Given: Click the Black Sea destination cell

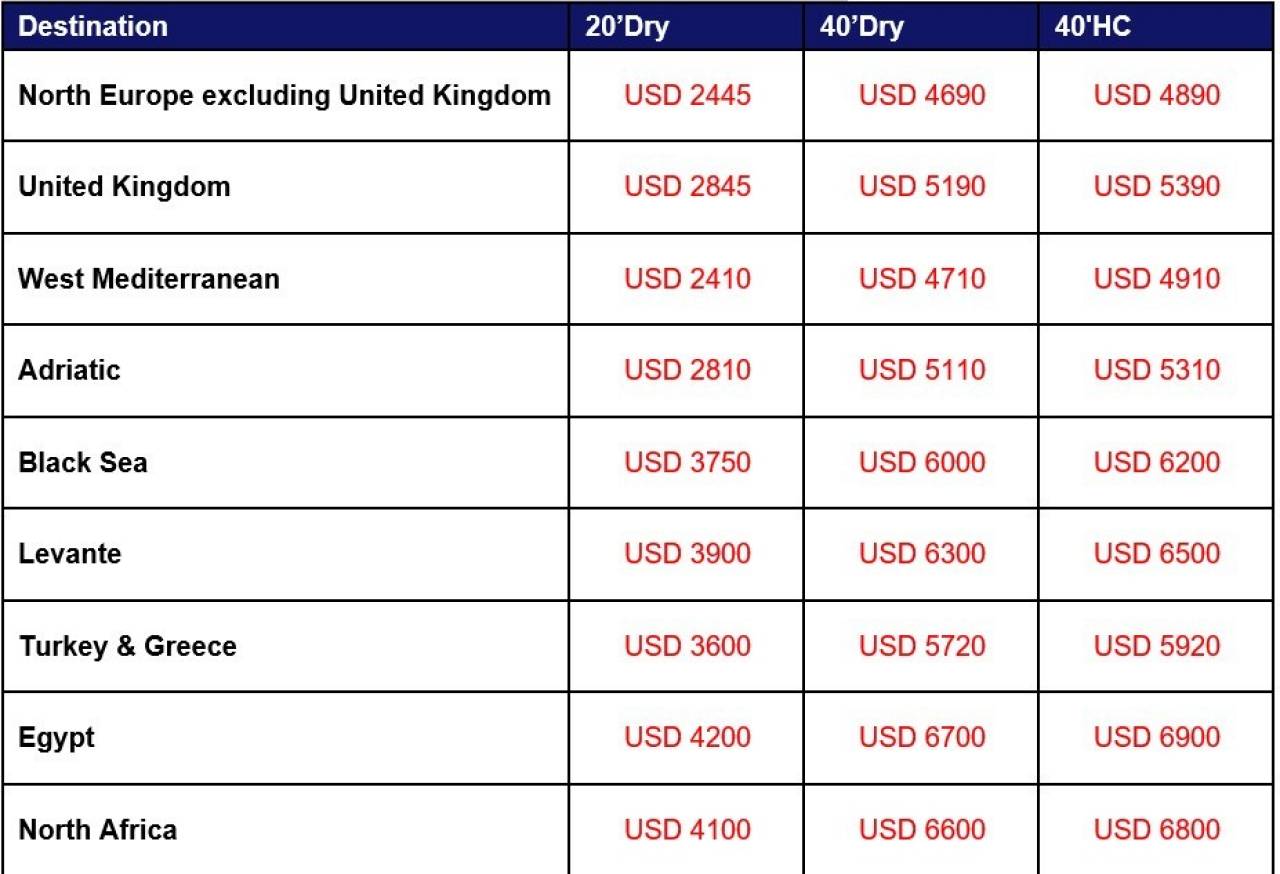Looking at the screenshot, I should tap(83, 463).
